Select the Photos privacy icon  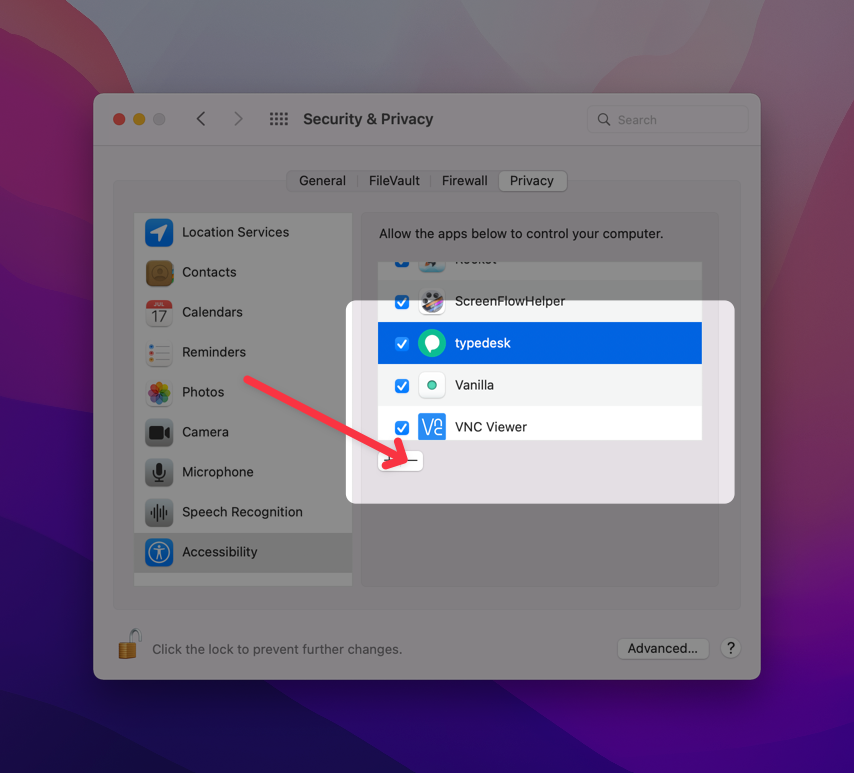(x=160, y=392)
